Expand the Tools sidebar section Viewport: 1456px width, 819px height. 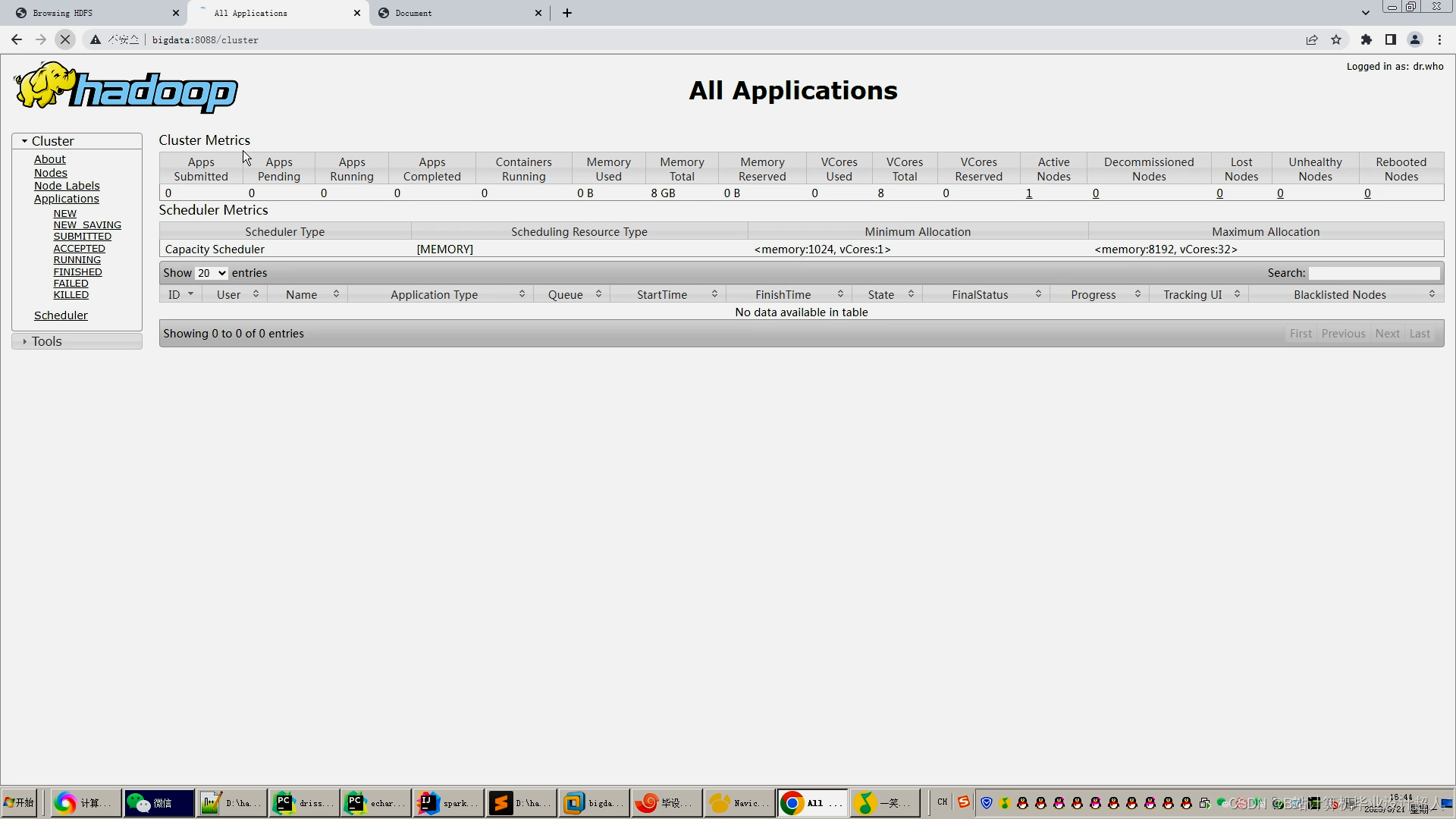25,341
